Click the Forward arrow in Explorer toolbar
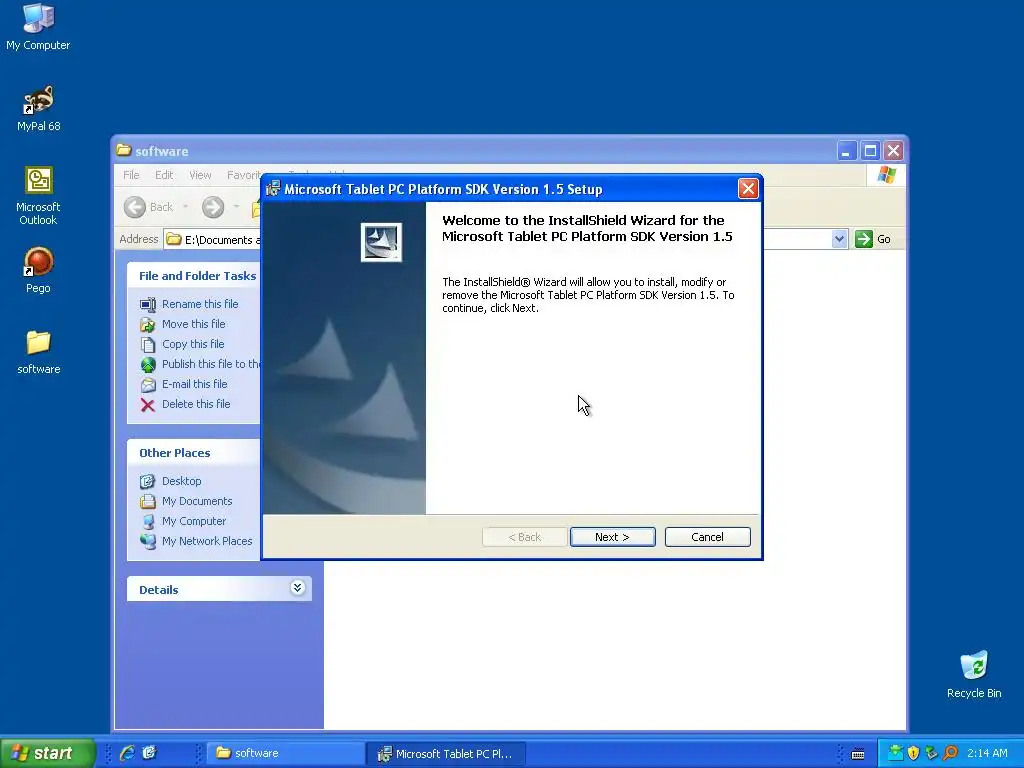 point(212,207)
